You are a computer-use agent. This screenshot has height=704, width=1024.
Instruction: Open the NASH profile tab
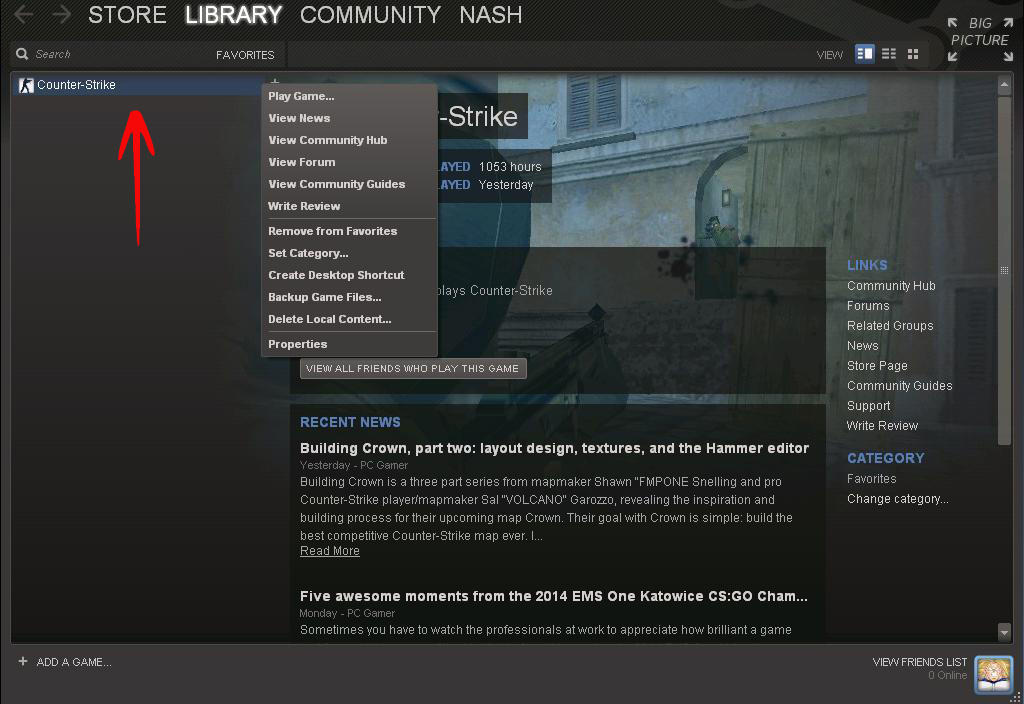point(491,14)
